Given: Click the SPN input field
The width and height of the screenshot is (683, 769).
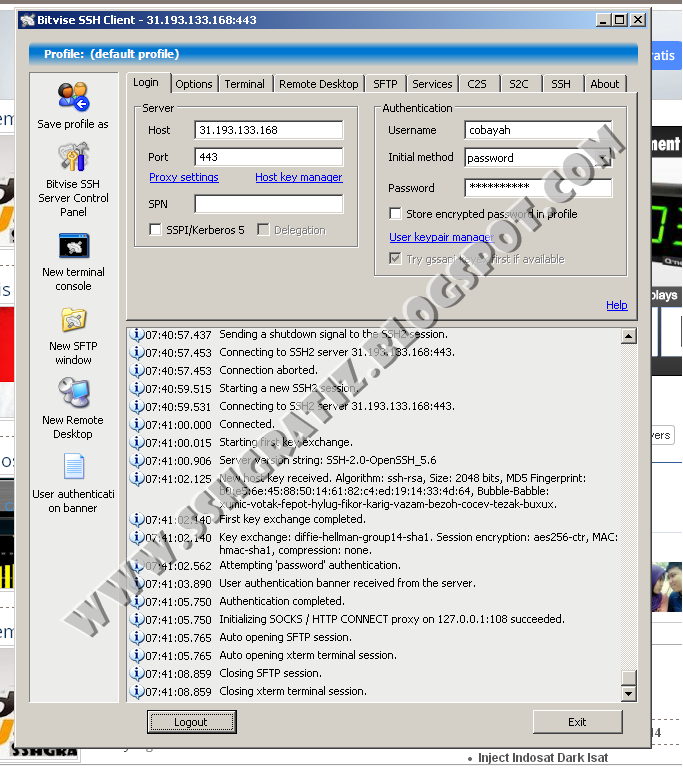Looking at the screenshot, I should point(269,204).
